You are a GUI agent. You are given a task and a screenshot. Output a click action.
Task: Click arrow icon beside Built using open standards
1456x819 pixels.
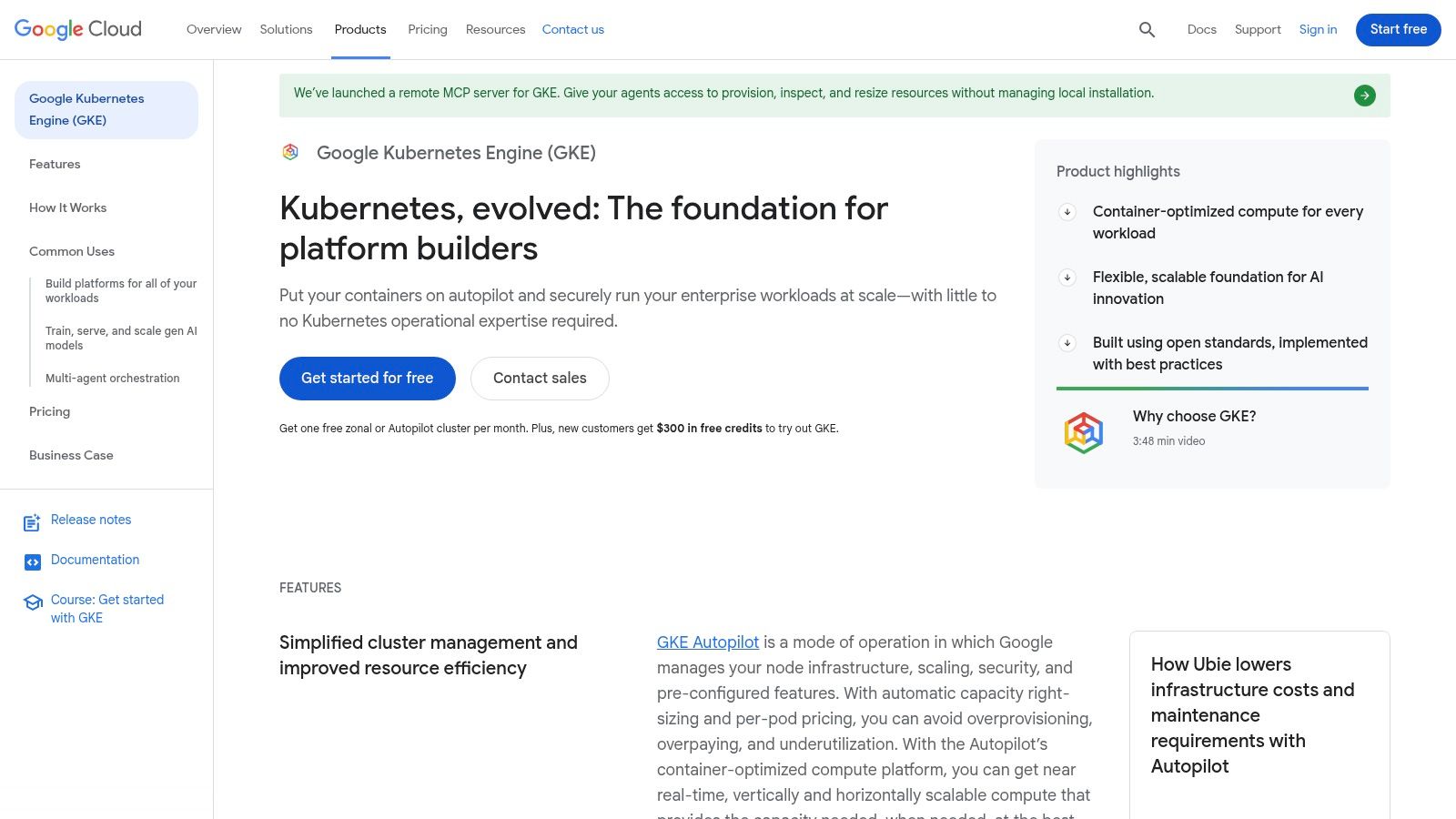tap(1067, 343)
